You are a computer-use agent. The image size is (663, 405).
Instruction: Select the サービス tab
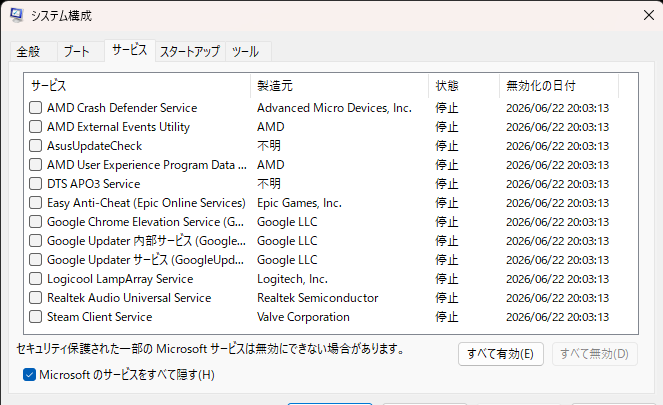[129, 50]
